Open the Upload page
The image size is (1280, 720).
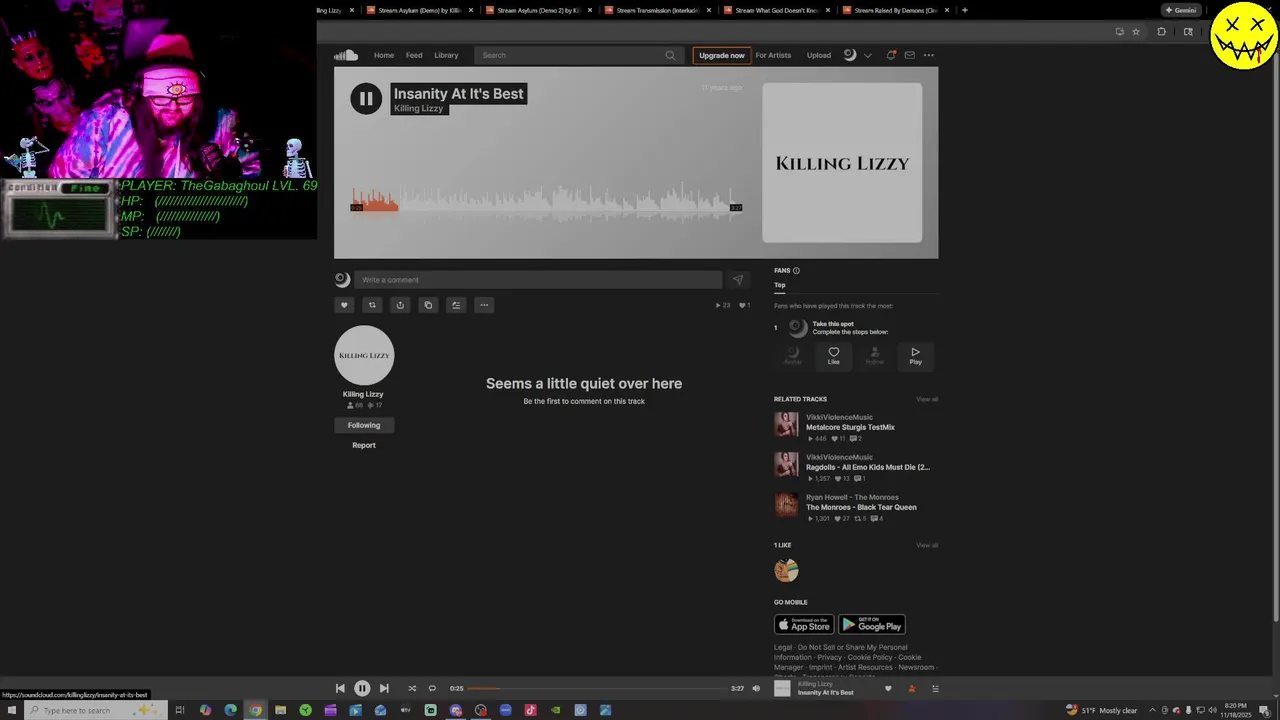[x=819, y=55]
